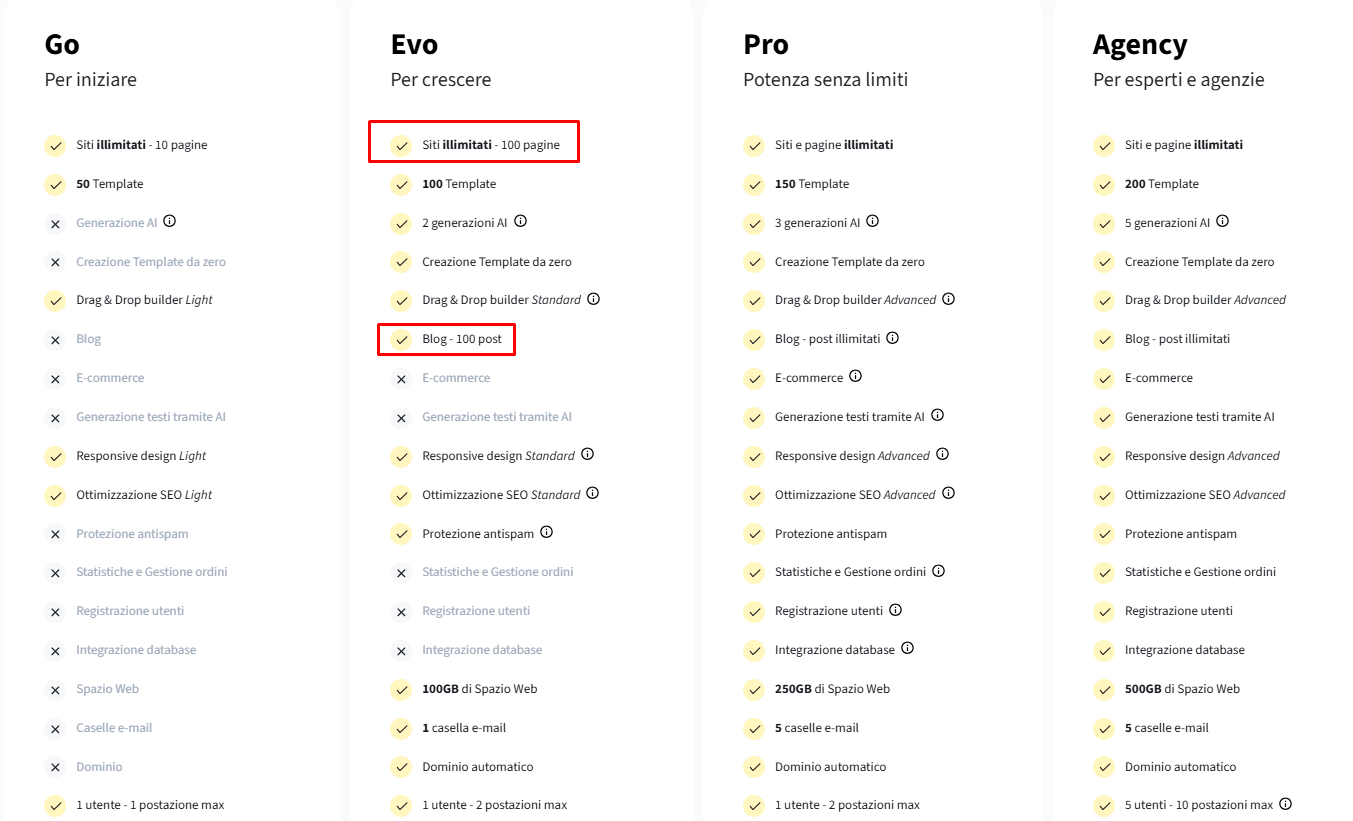
Task: Click info icon next to Pro Generazione testi tramite AI
Action: [x=937, y=416]
